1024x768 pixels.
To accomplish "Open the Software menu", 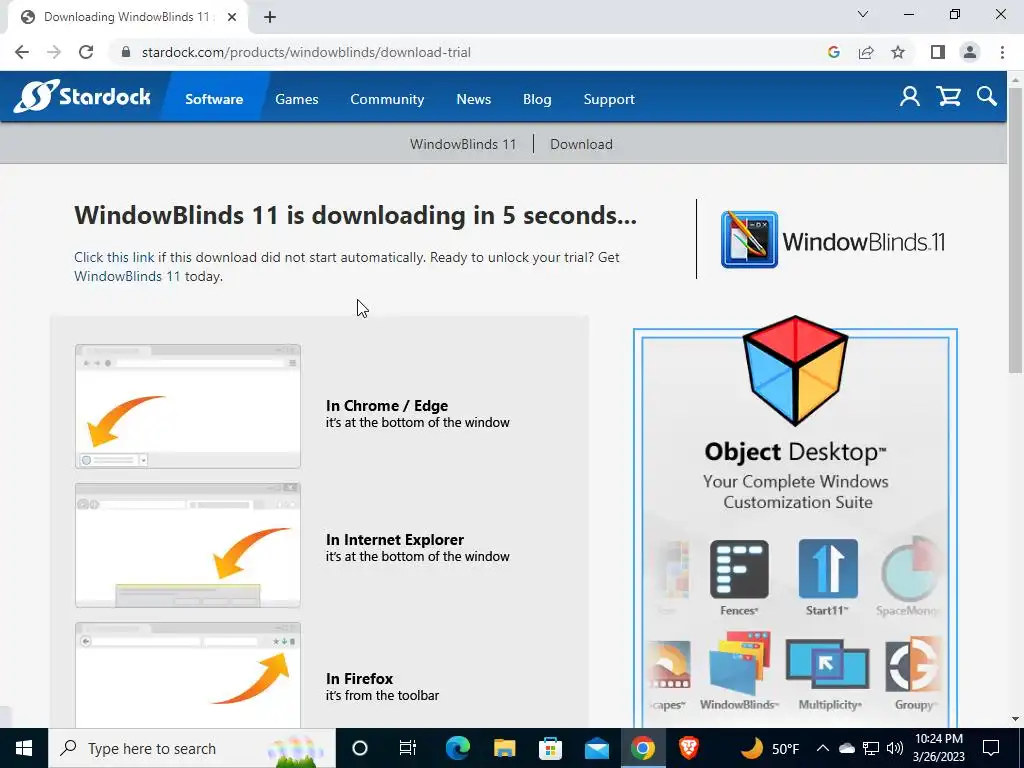I will tap(214, 99).
